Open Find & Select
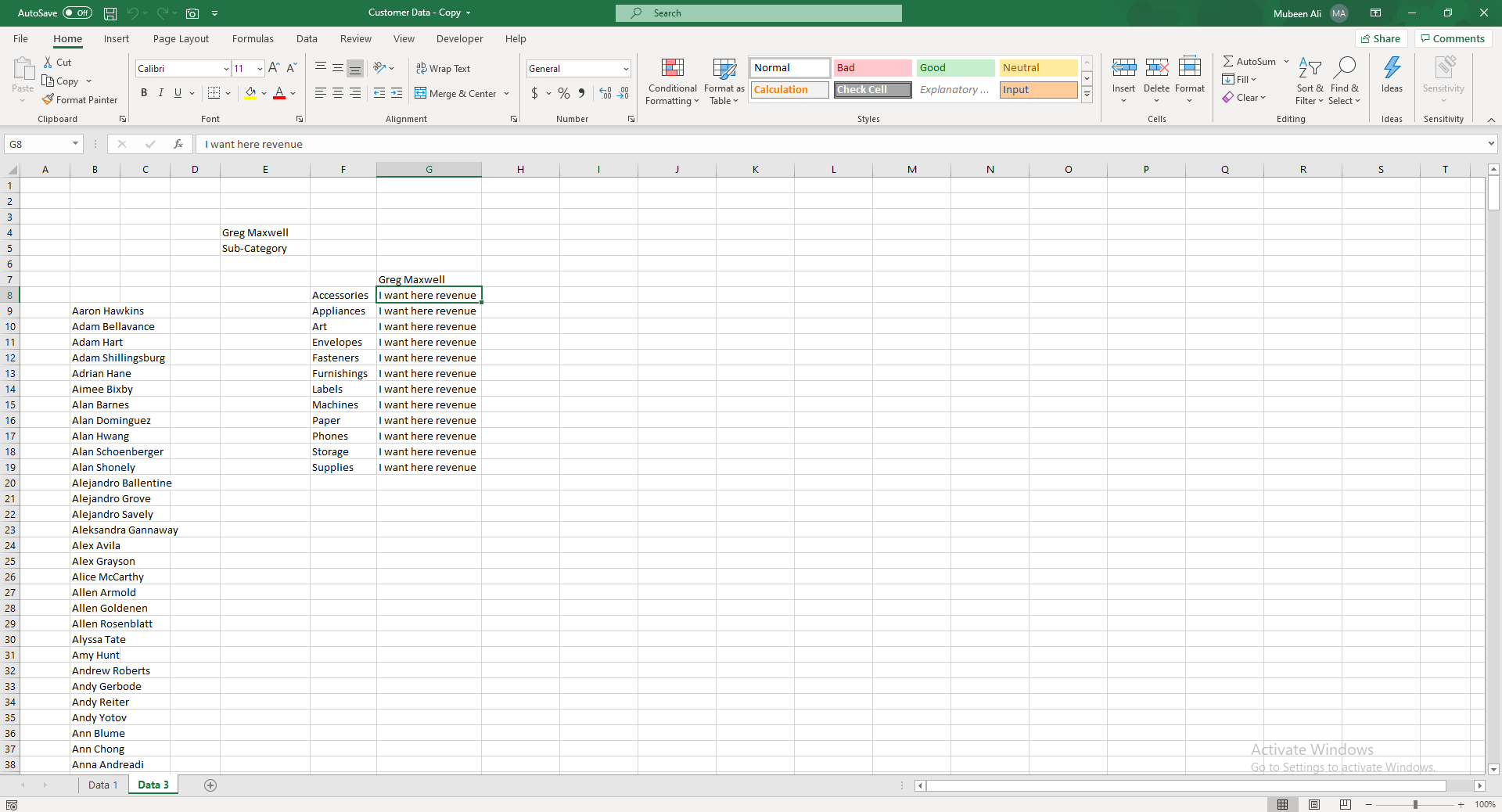Image resolution: width=1502 pixels, height=812 pixels. coord(1345,81)
